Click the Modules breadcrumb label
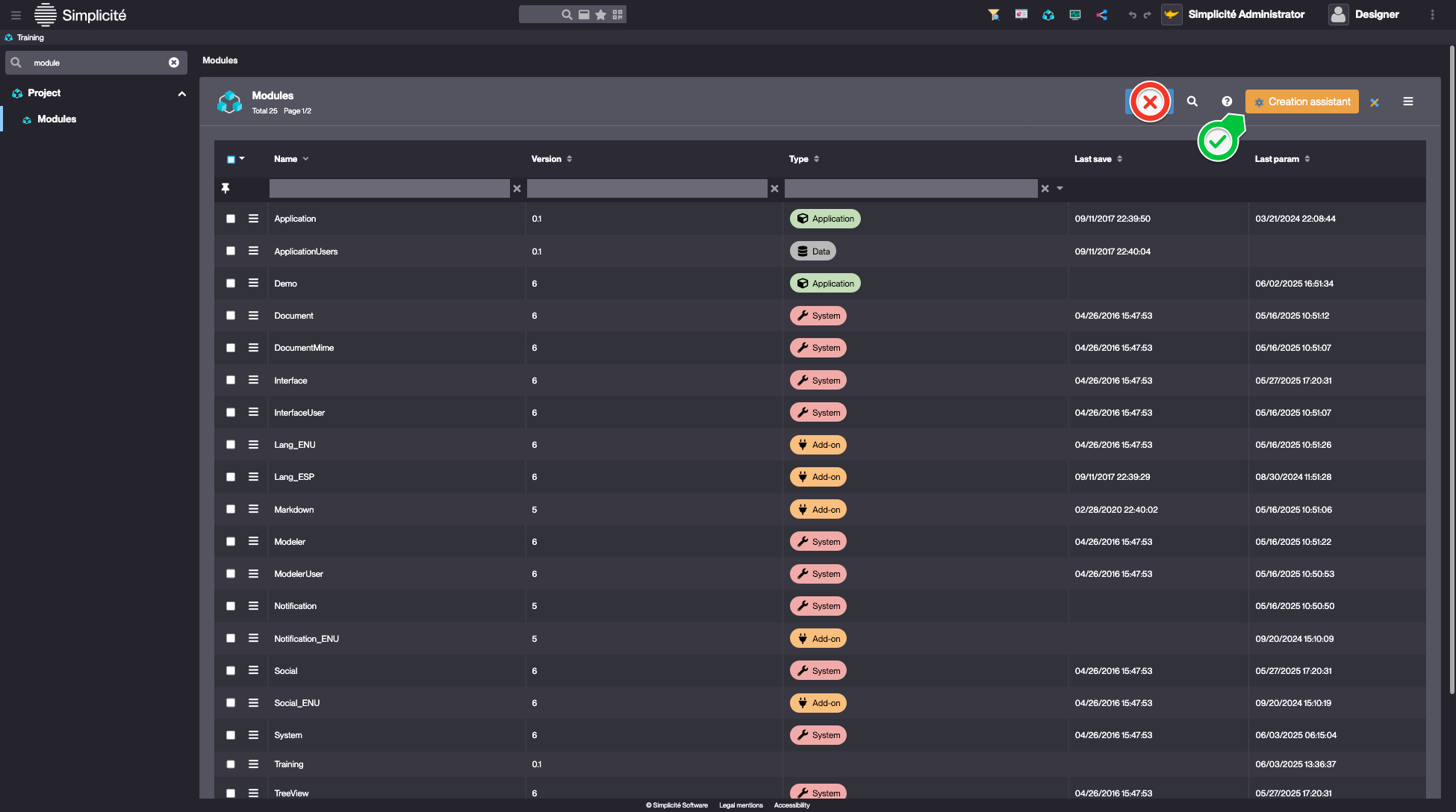 point(220,60)
